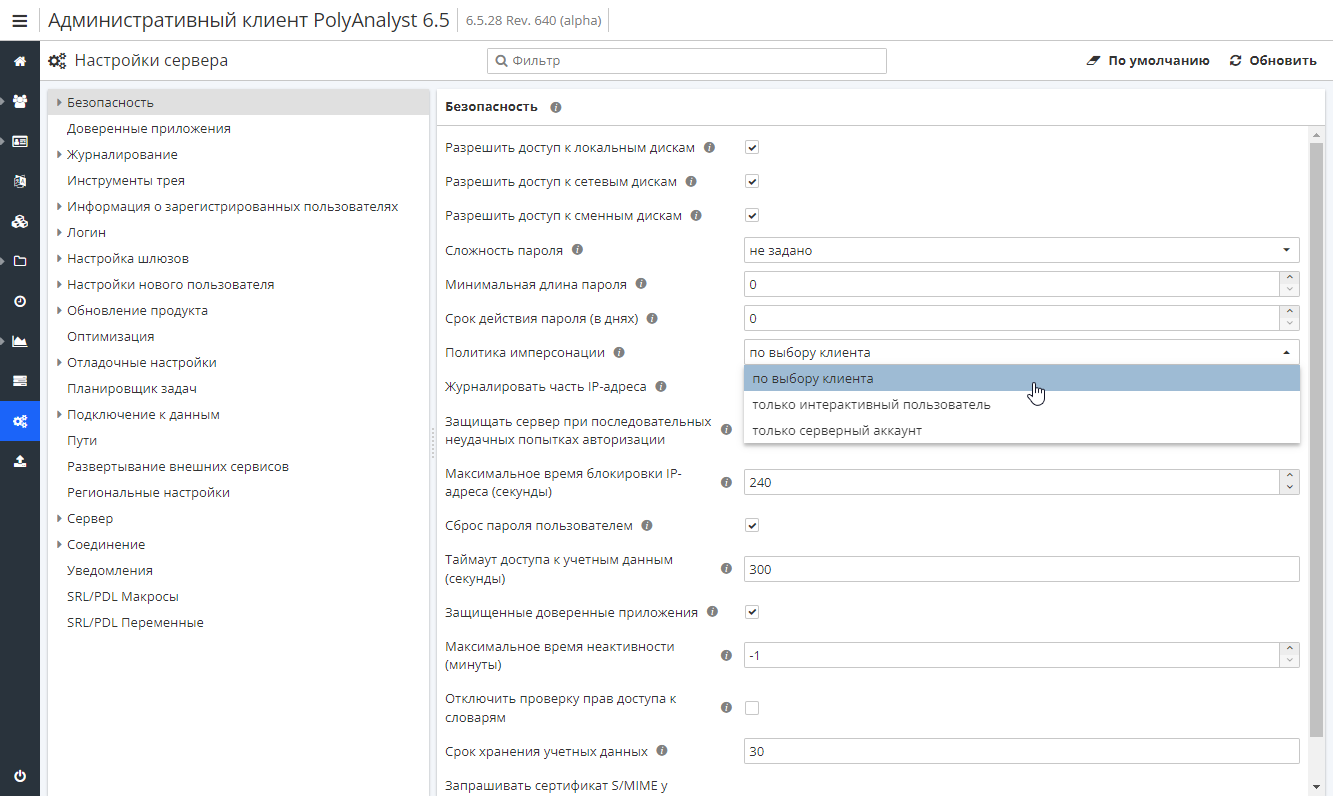This screenshot has height=796, width=1333.
Task: Open the ID card sidebar icon
Action: pos(20,141)
